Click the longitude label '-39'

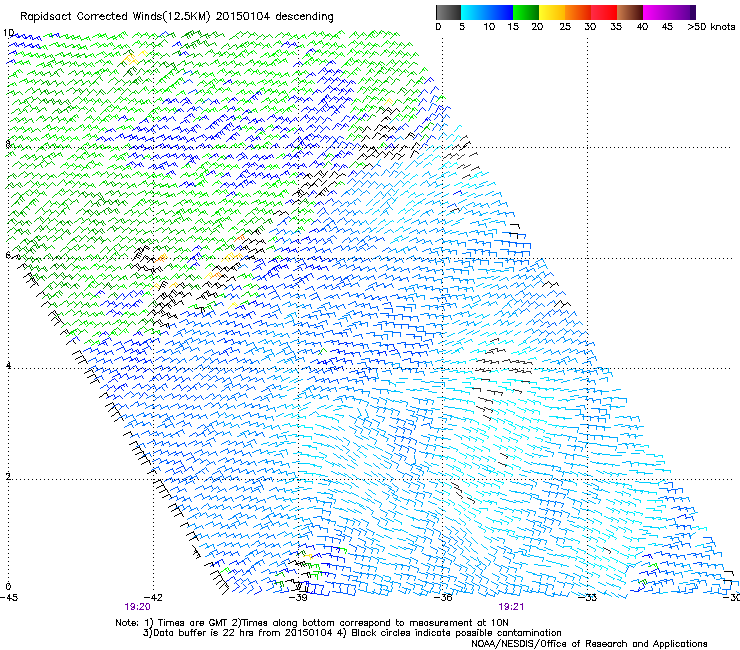(x=298, y=598)
